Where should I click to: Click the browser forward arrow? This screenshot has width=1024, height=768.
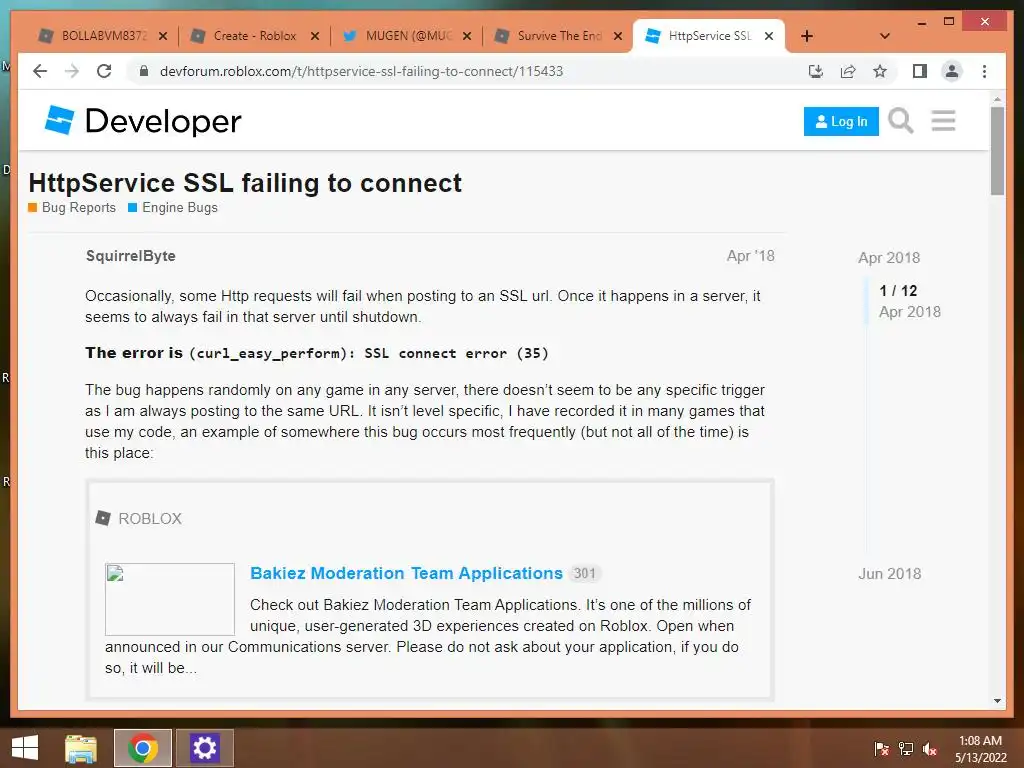71,71
